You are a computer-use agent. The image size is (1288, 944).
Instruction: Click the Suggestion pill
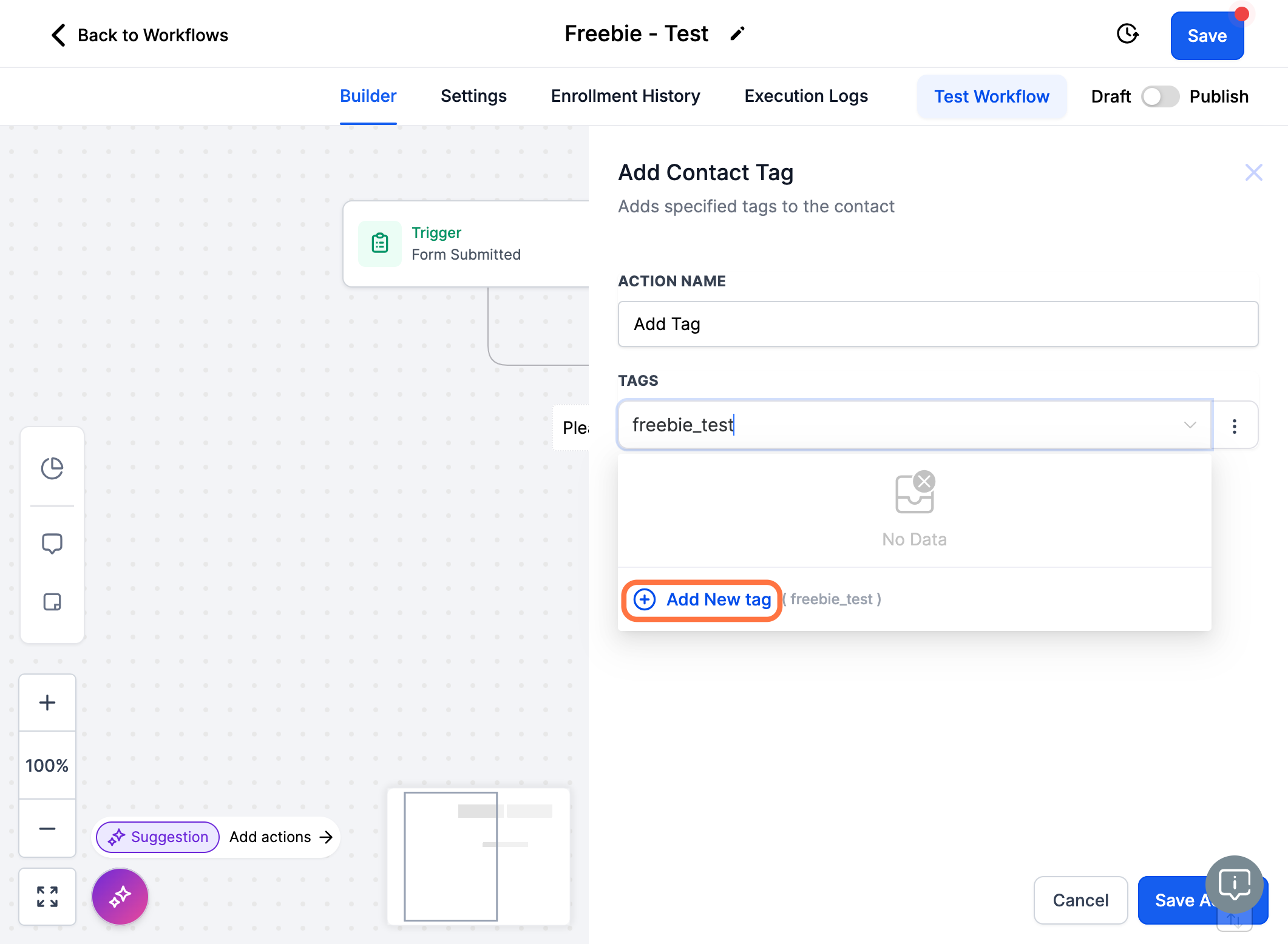click(158, 837)
